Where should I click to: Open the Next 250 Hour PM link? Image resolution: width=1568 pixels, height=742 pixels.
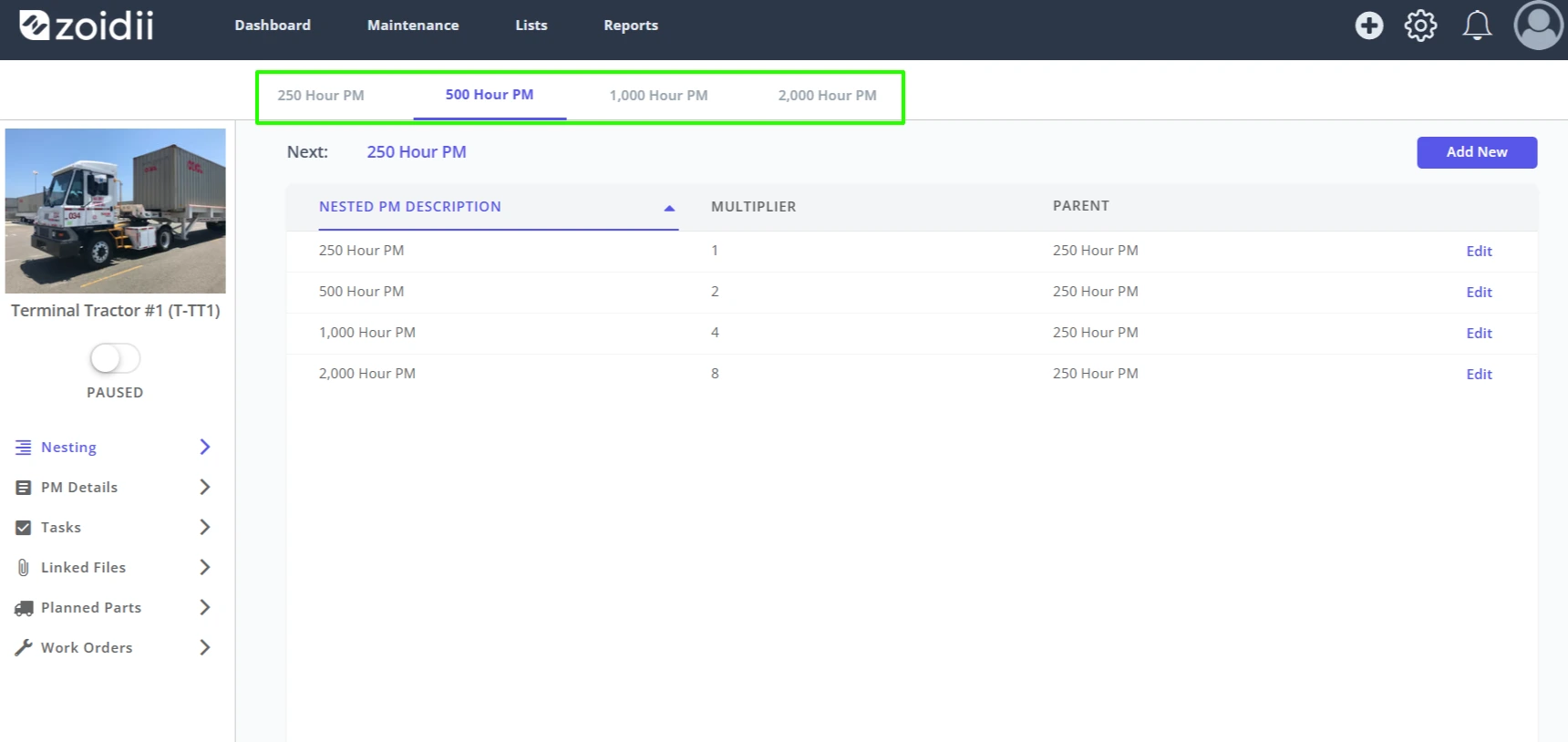417,152
